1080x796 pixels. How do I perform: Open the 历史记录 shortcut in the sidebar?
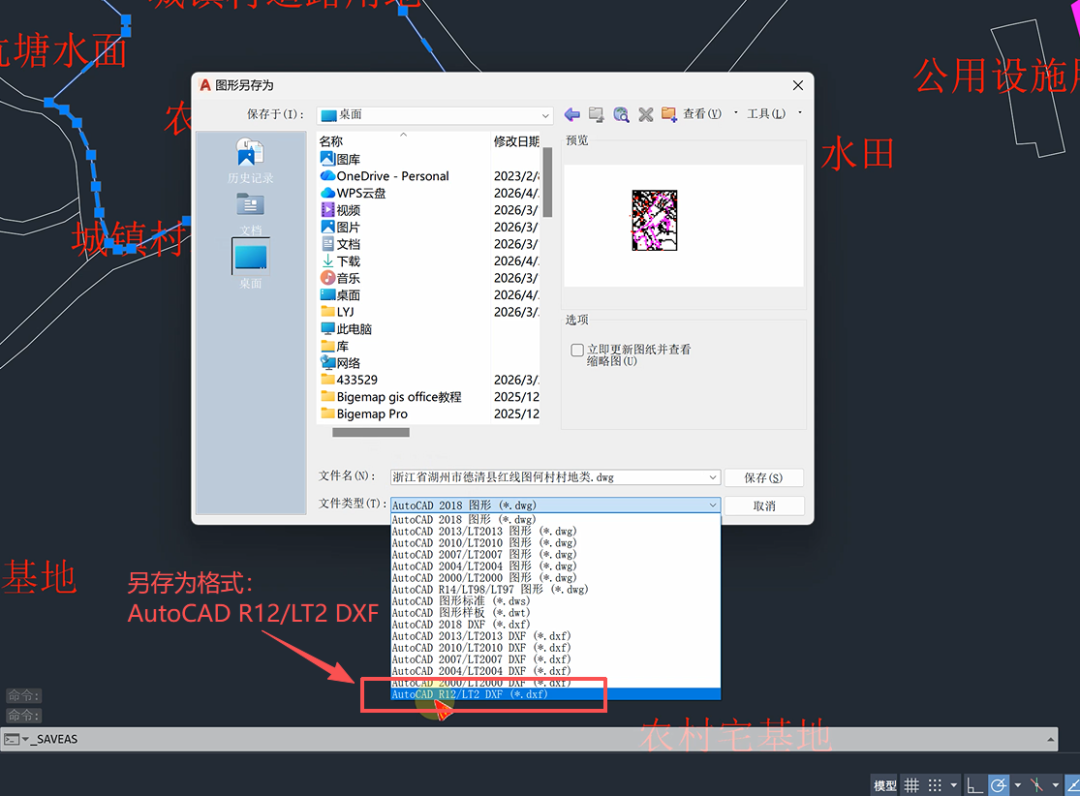click(250, 161)
